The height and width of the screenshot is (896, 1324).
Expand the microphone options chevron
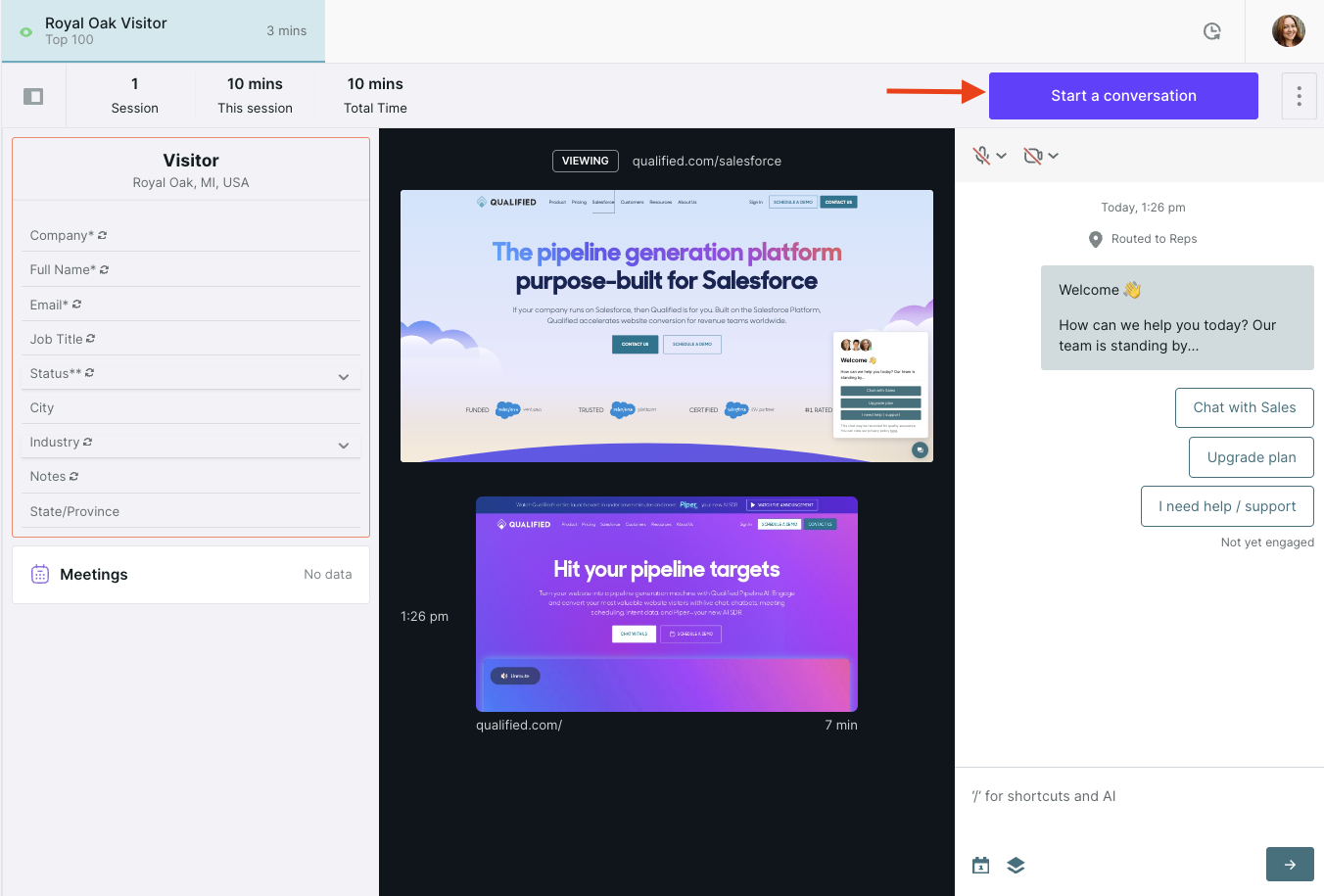coord(1001,156)
